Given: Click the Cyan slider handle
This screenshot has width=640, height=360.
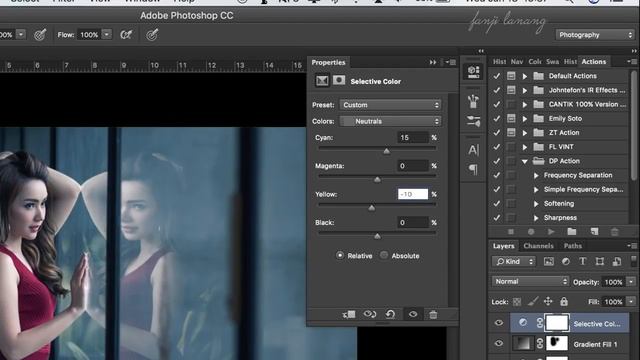Looking at the screenshot, I should coord(386,151).
